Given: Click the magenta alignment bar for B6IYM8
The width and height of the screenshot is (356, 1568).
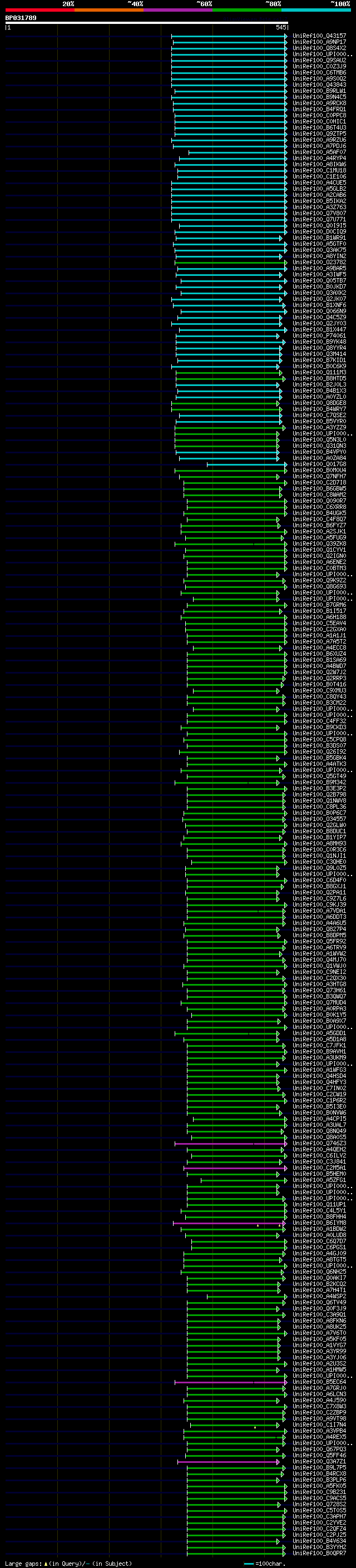Looking at the screenshot, I should 229,1223.
